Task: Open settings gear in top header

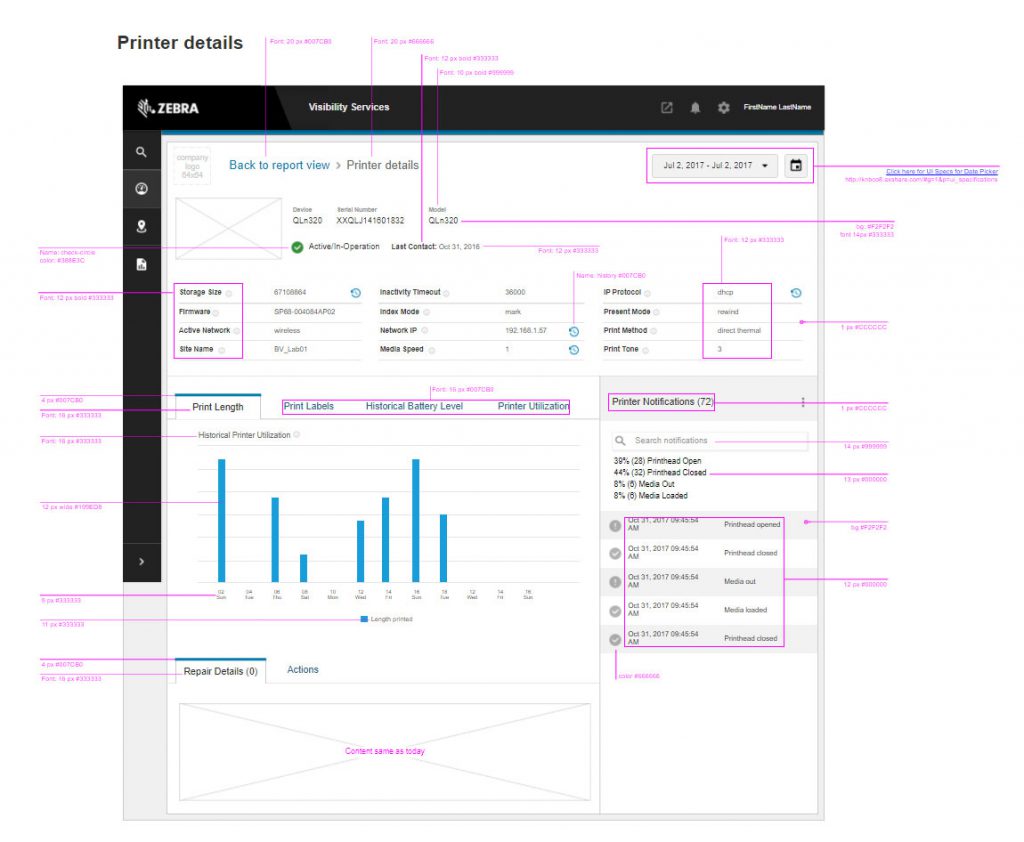Action: click(x=723, y=108)
